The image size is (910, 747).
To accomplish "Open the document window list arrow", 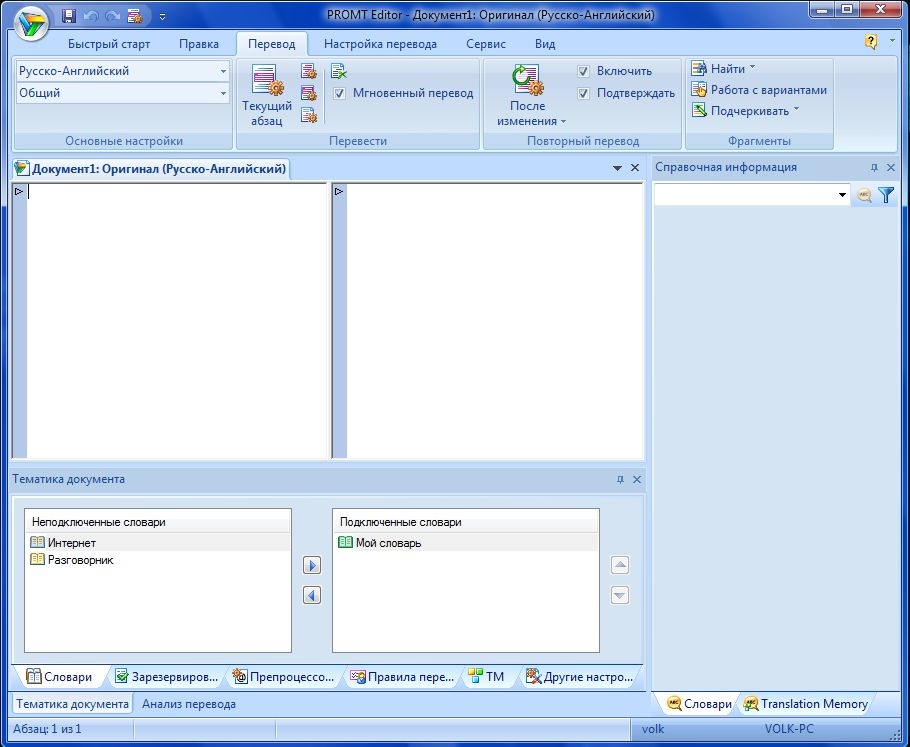I will tap(618, 168).
